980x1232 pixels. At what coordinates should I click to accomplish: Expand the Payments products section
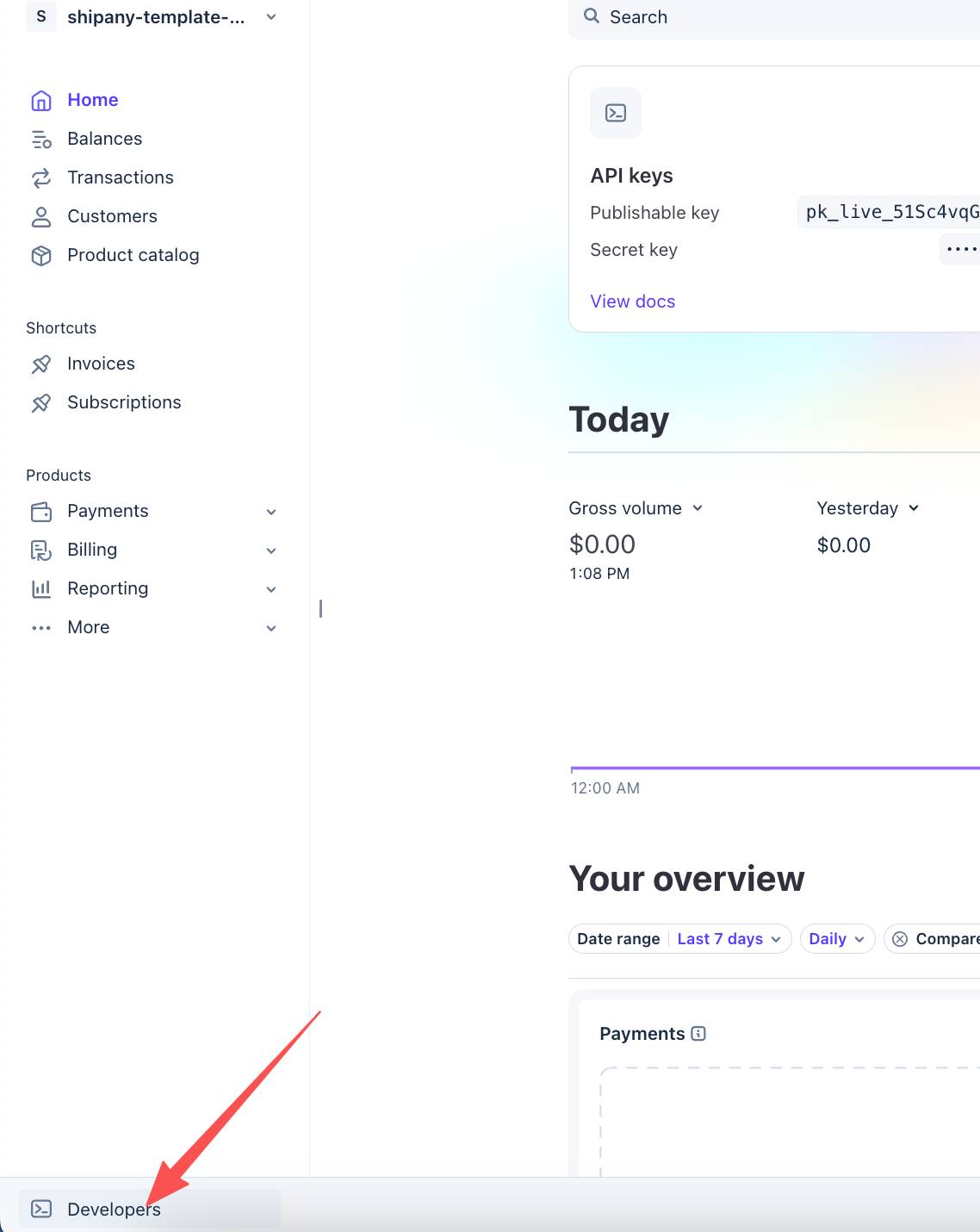click(271, 512)
